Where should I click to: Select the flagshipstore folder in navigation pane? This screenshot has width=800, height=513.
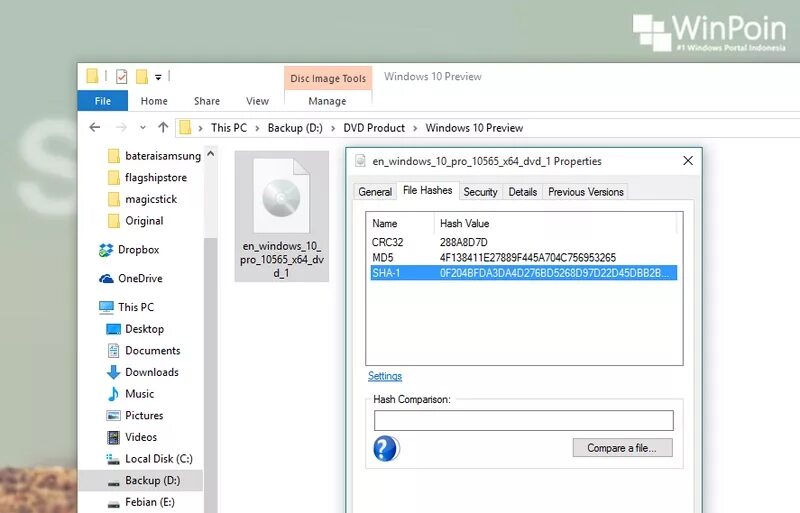coord(147,178)
